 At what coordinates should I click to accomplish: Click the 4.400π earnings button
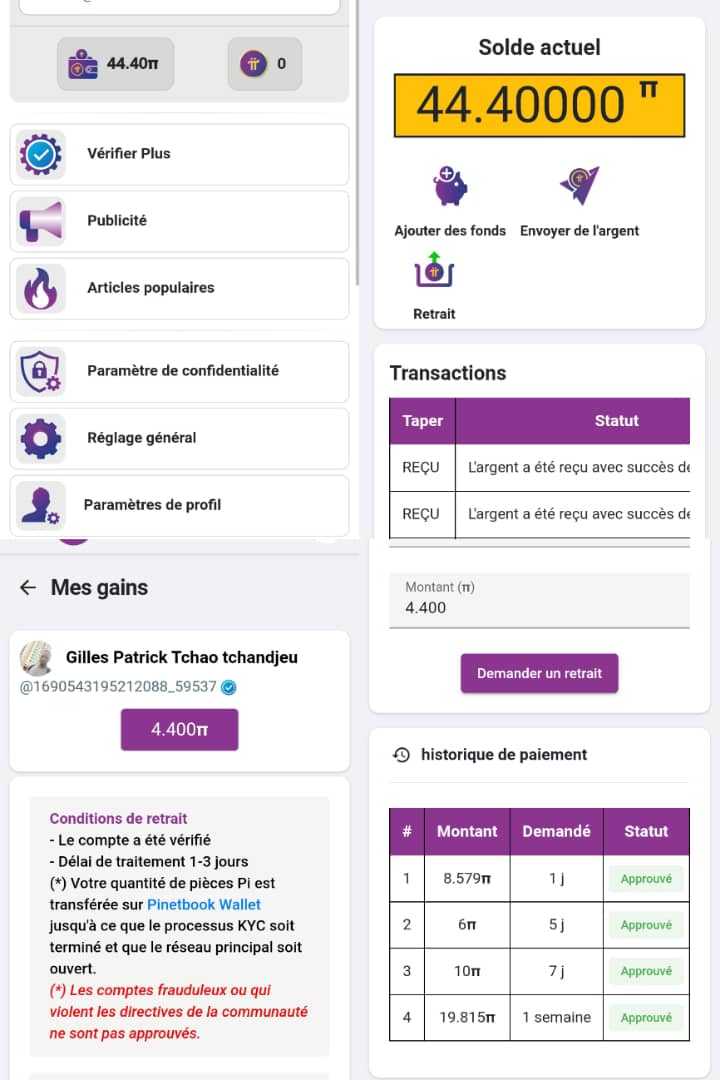pyautogui.click(x=179, y=729)
